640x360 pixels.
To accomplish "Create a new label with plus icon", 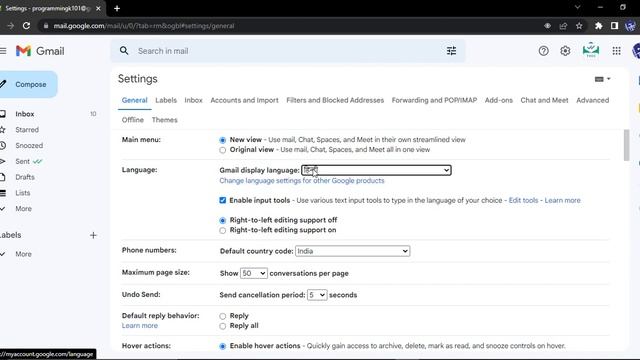I will (93, 235).
